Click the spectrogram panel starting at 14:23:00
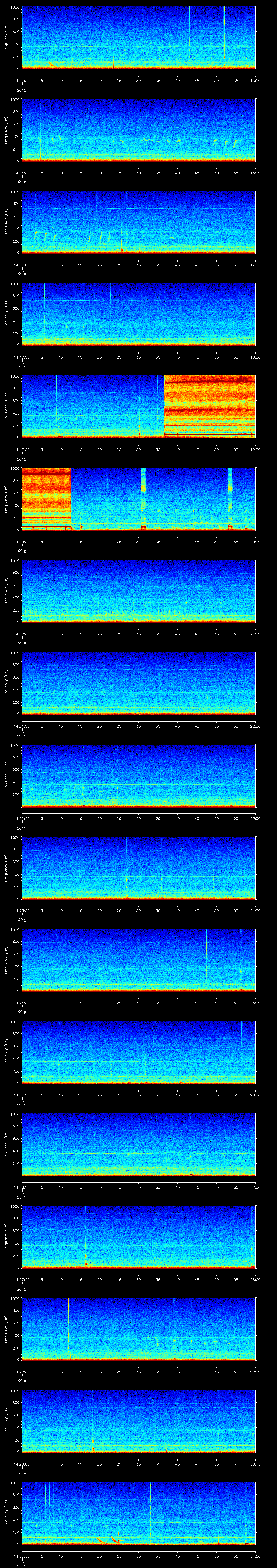 pos(139,868)
